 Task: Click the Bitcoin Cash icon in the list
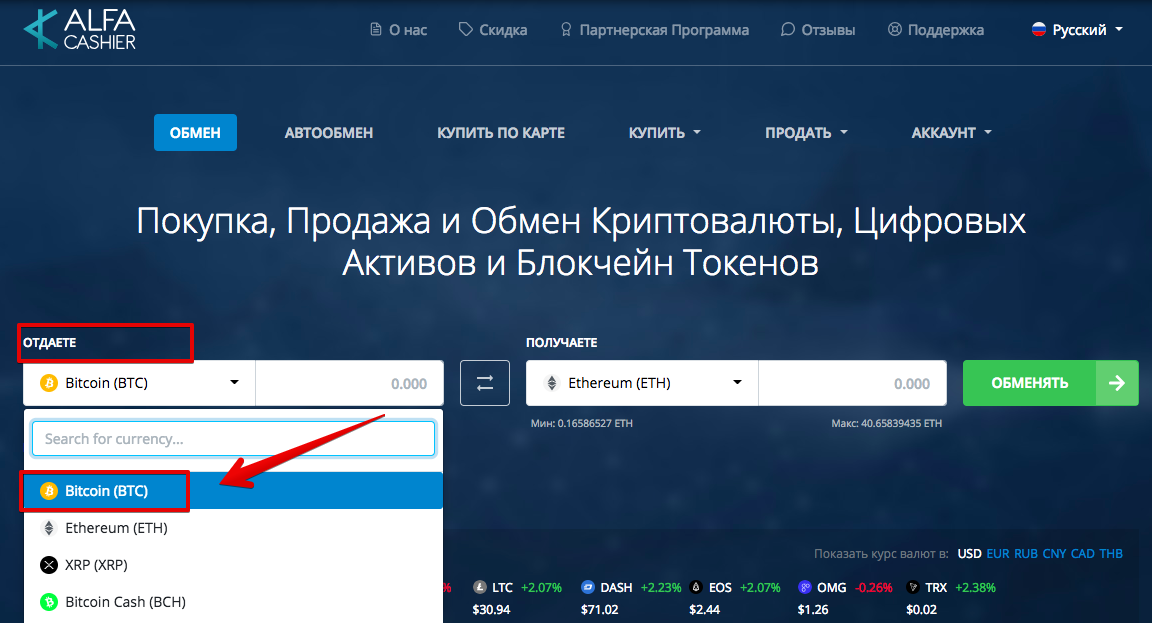(49, 602)
